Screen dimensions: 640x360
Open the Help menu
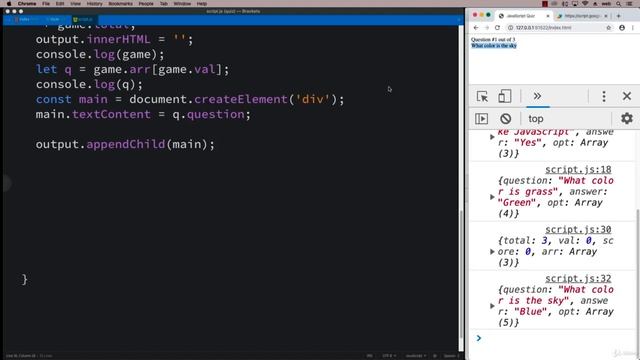[202, 4]
